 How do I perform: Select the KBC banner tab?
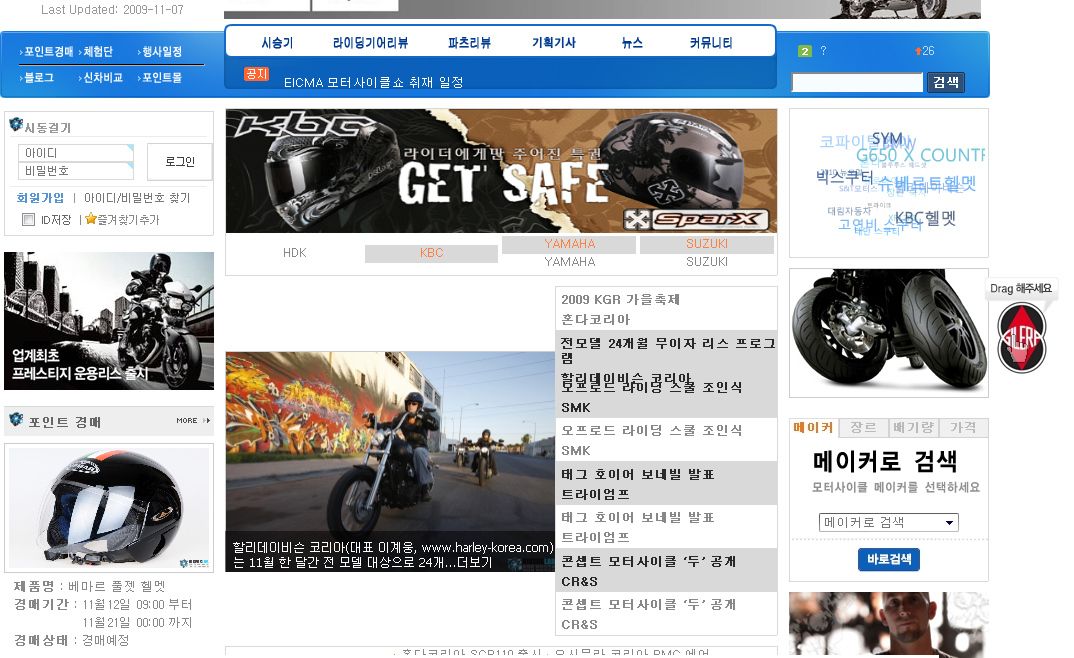[432, 253]
